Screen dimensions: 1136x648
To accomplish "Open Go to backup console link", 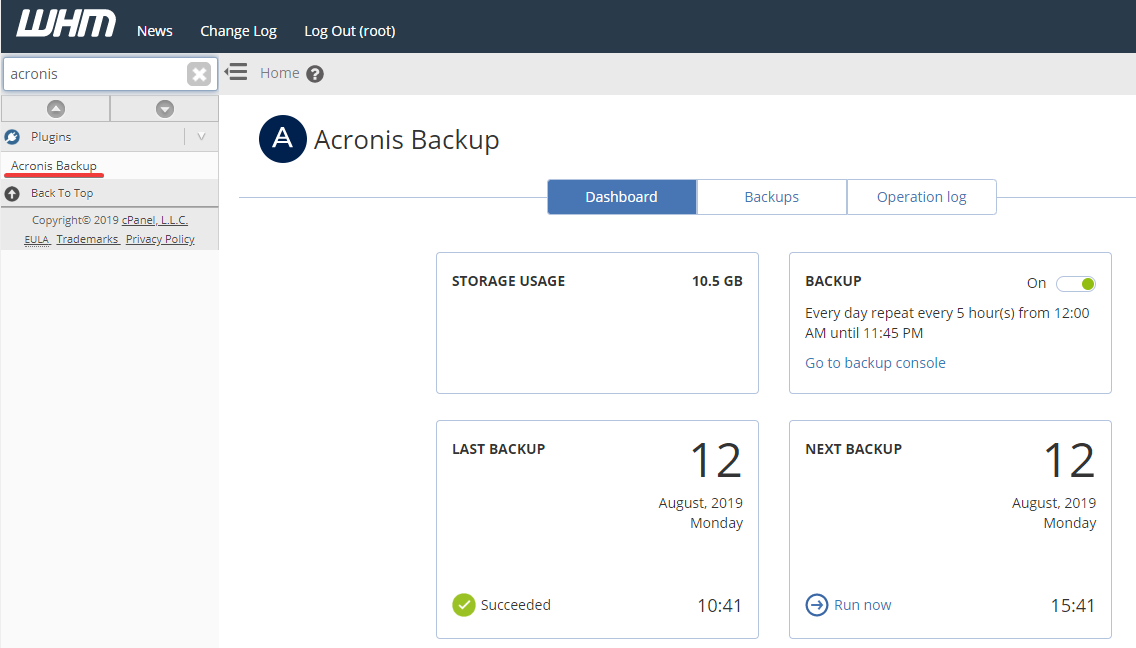I will pos(875,363).
